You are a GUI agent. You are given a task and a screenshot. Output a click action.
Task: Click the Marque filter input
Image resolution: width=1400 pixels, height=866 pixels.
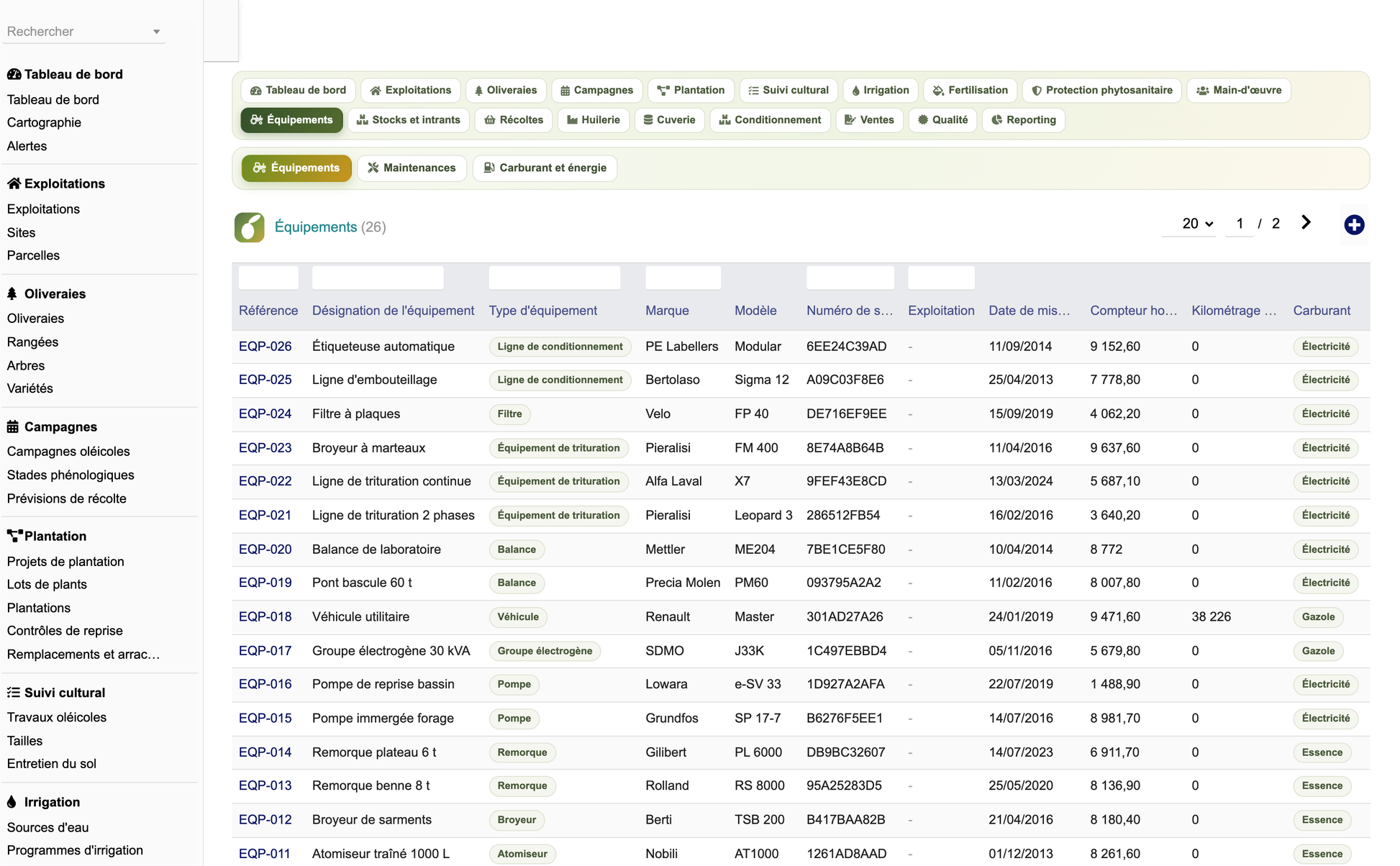click(x=683, y=278)
